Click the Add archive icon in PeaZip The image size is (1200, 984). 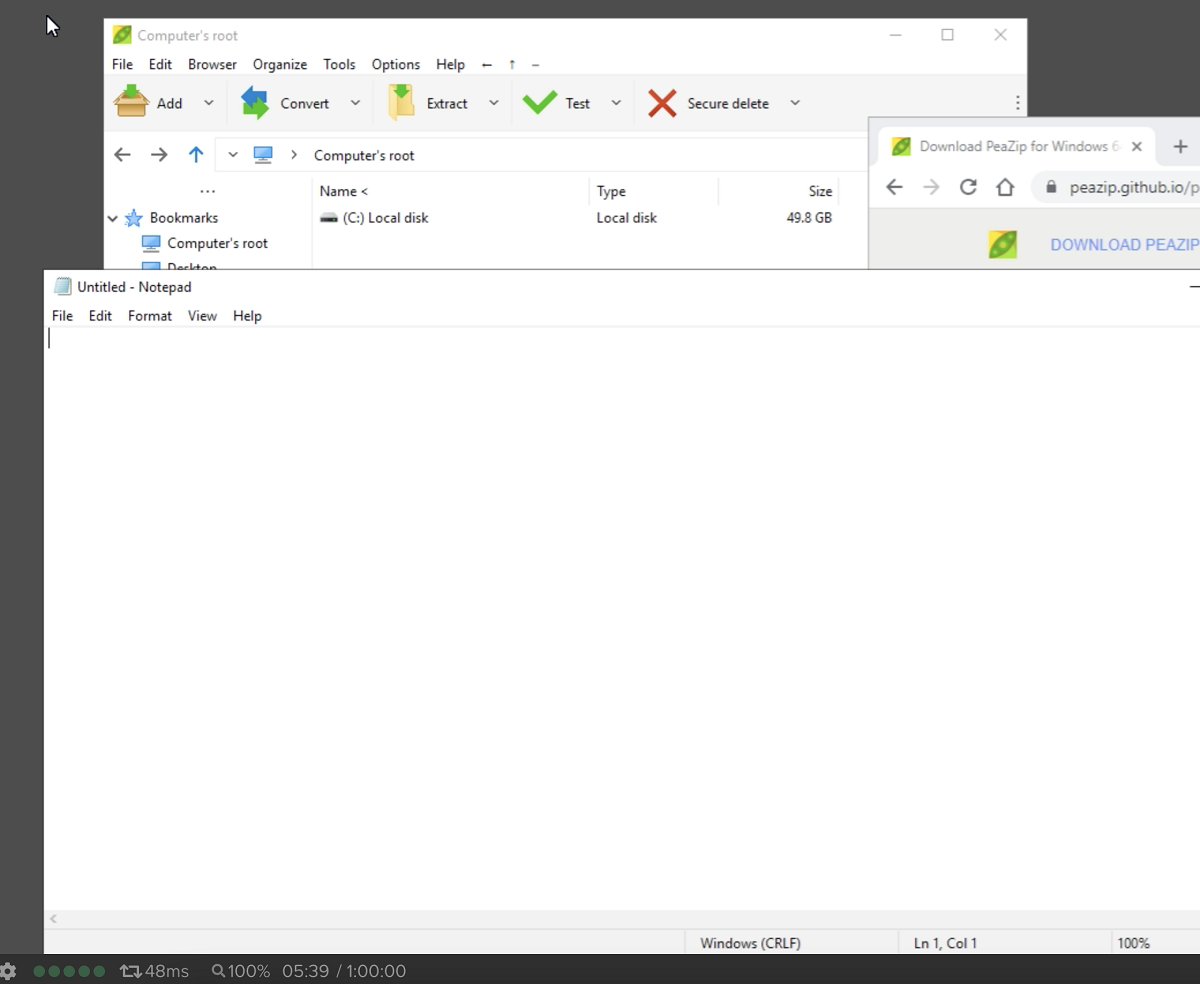(x=131, y=102)
